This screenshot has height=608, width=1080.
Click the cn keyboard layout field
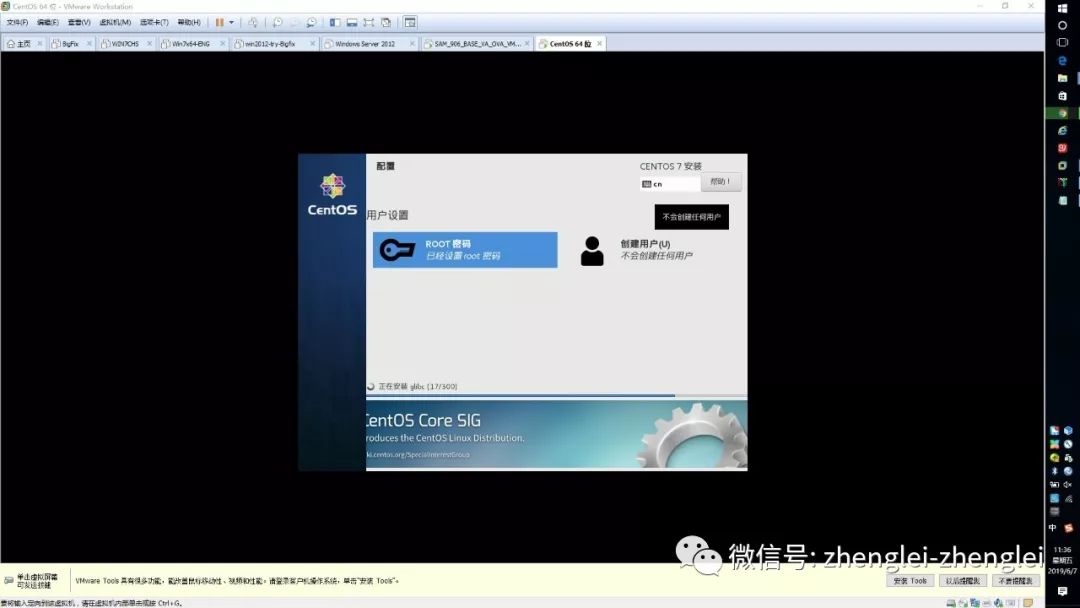669,184
